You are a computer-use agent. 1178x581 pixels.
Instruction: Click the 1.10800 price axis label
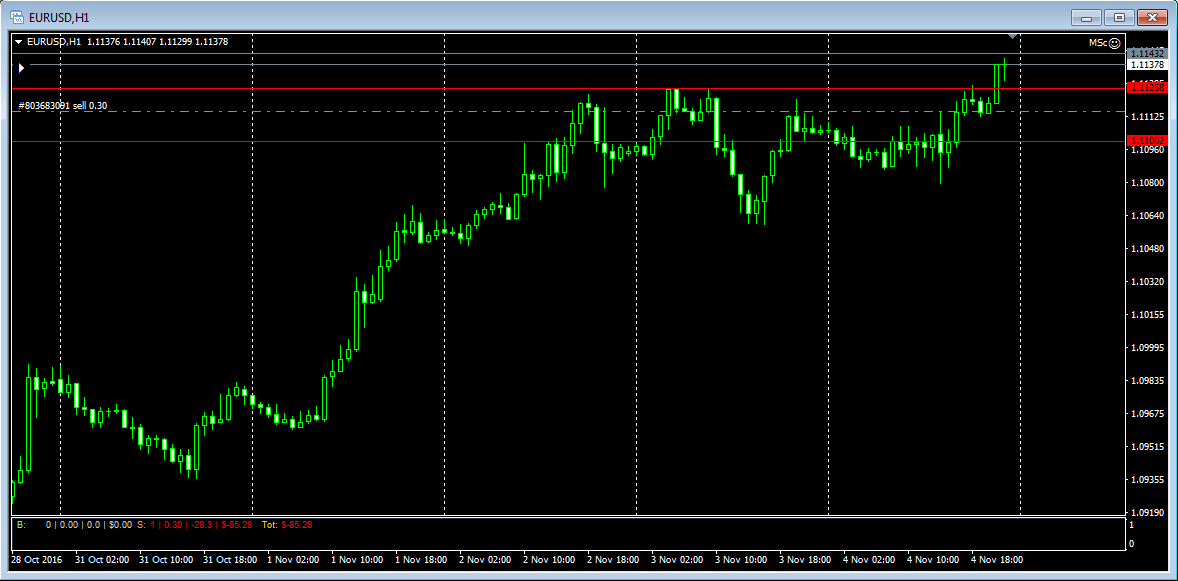click(x=1146, y=183)
